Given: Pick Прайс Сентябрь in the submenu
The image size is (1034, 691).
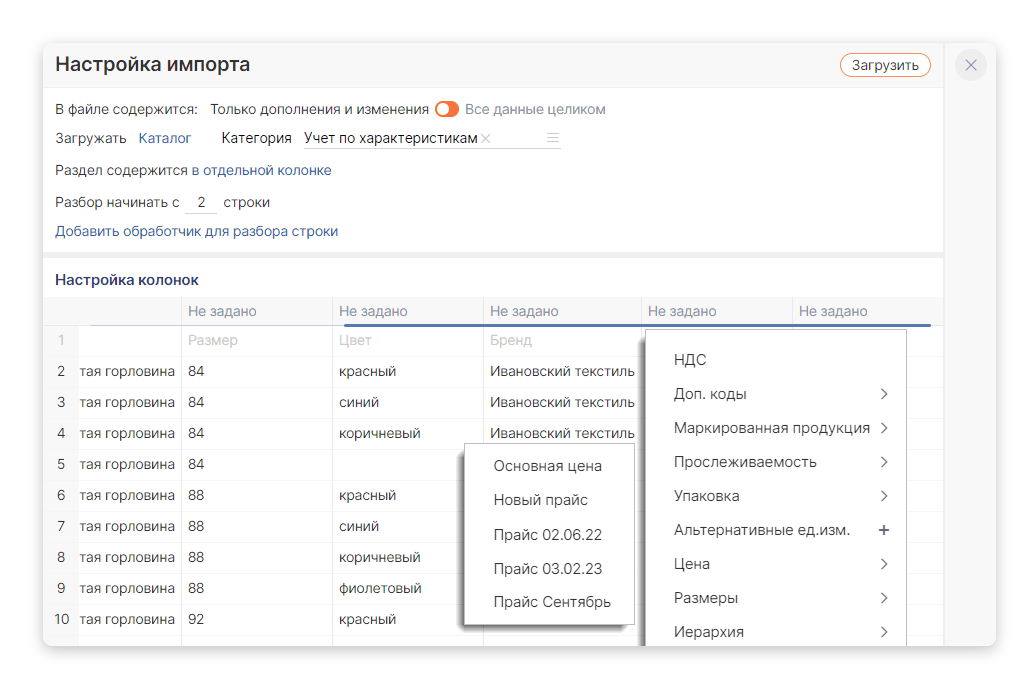Looking at the screenshot, I should click(x=551, y=602).
